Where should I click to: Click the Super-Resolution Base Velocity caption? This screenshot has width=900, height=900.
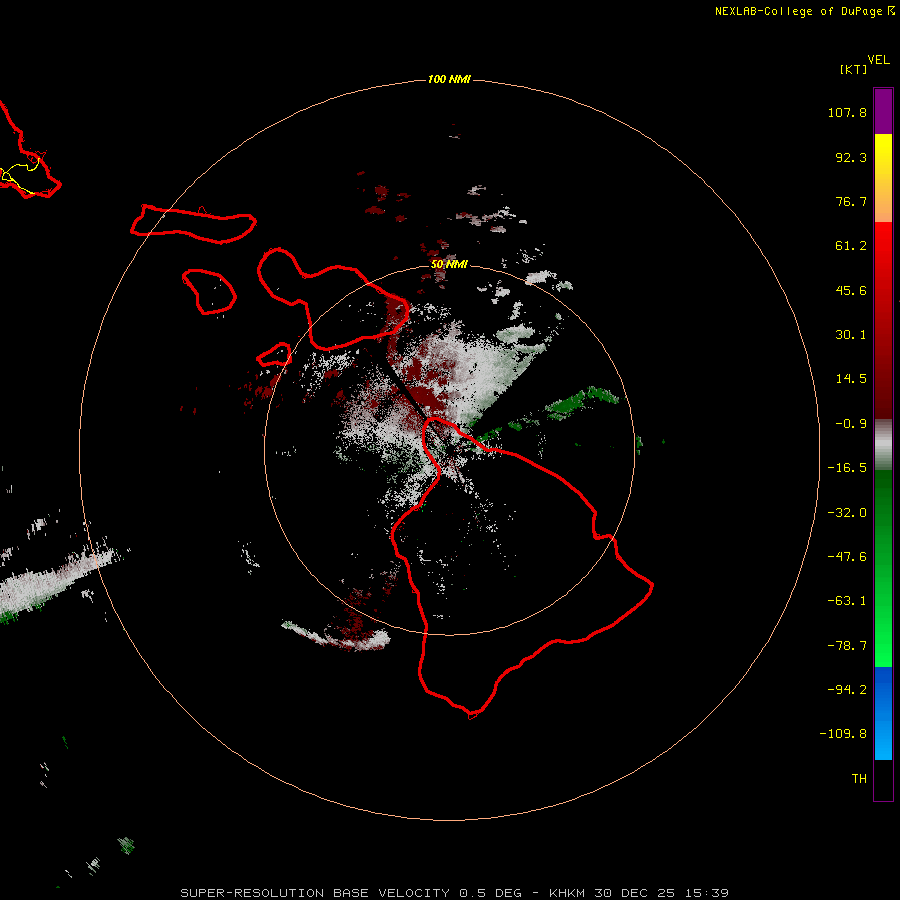(455, 893)
